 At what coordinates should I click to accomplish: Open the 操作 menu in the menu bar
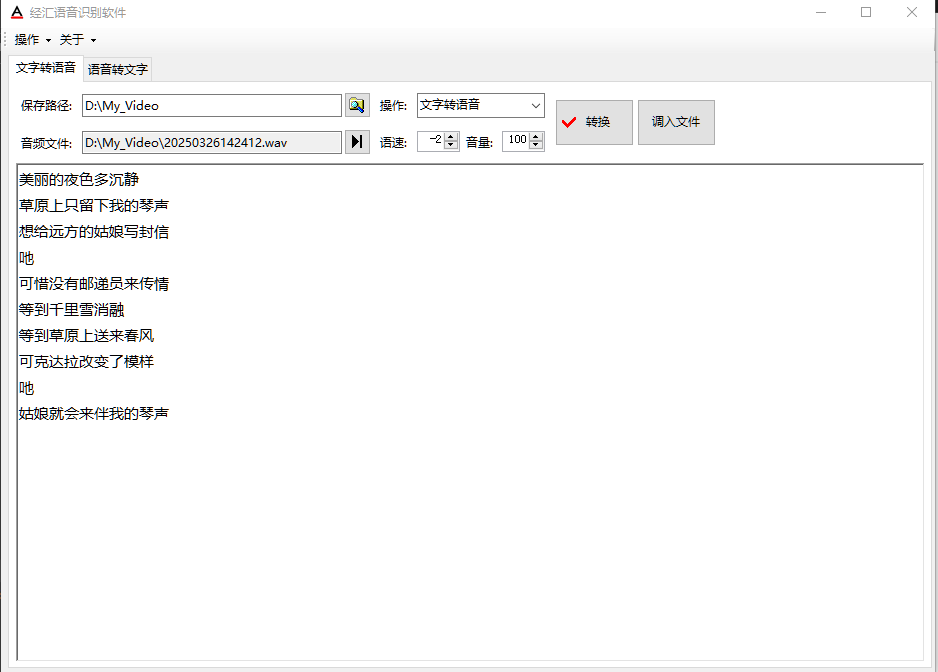[x=31, y=40]
